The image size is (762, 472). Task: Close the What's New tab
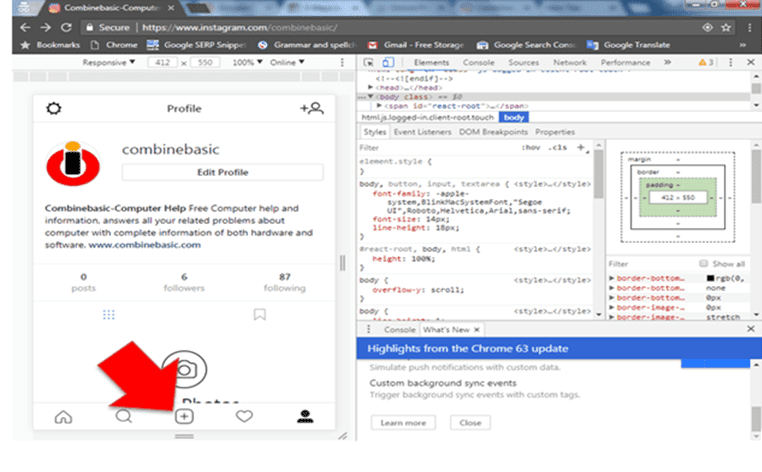[477, 330]
